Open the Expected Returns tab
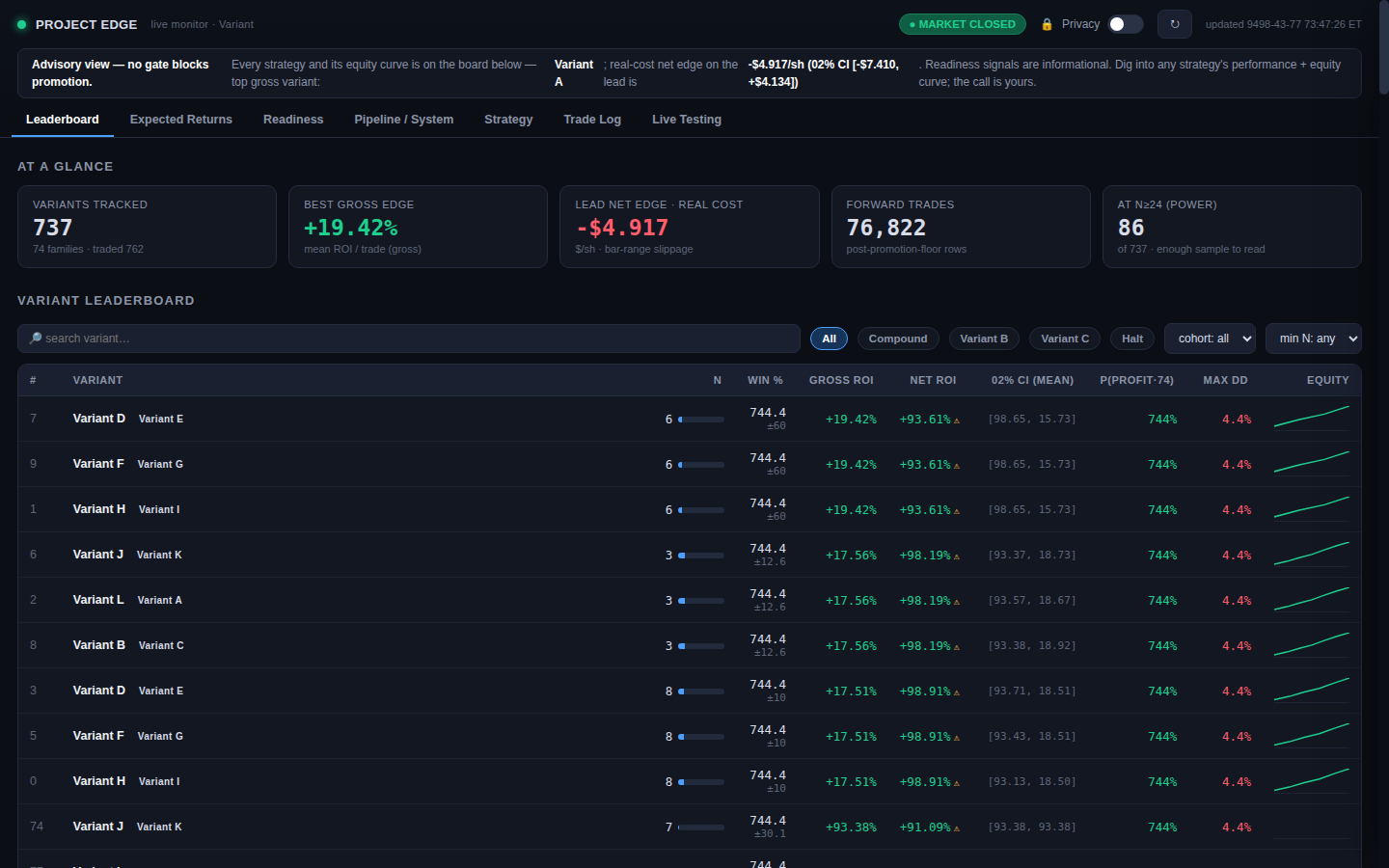 (181, 120)
